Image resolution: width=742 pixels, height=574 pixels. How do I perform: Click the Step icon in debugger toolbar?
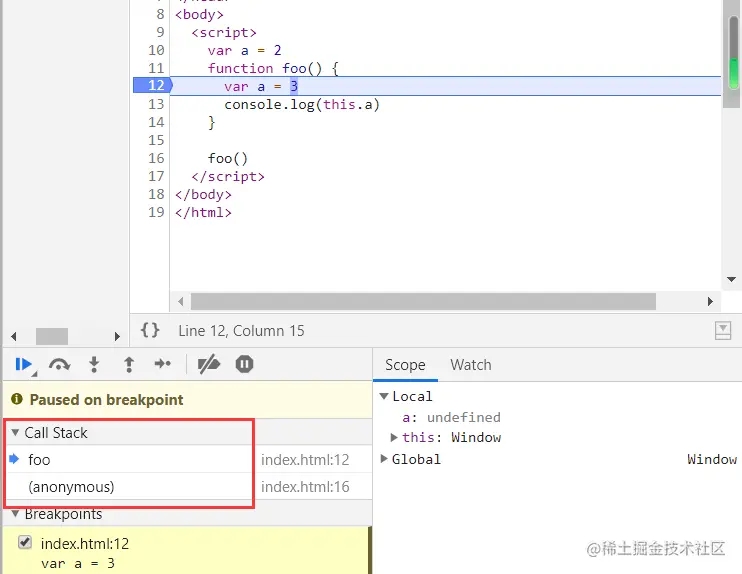pyautogui.click(x=163, y=363)
